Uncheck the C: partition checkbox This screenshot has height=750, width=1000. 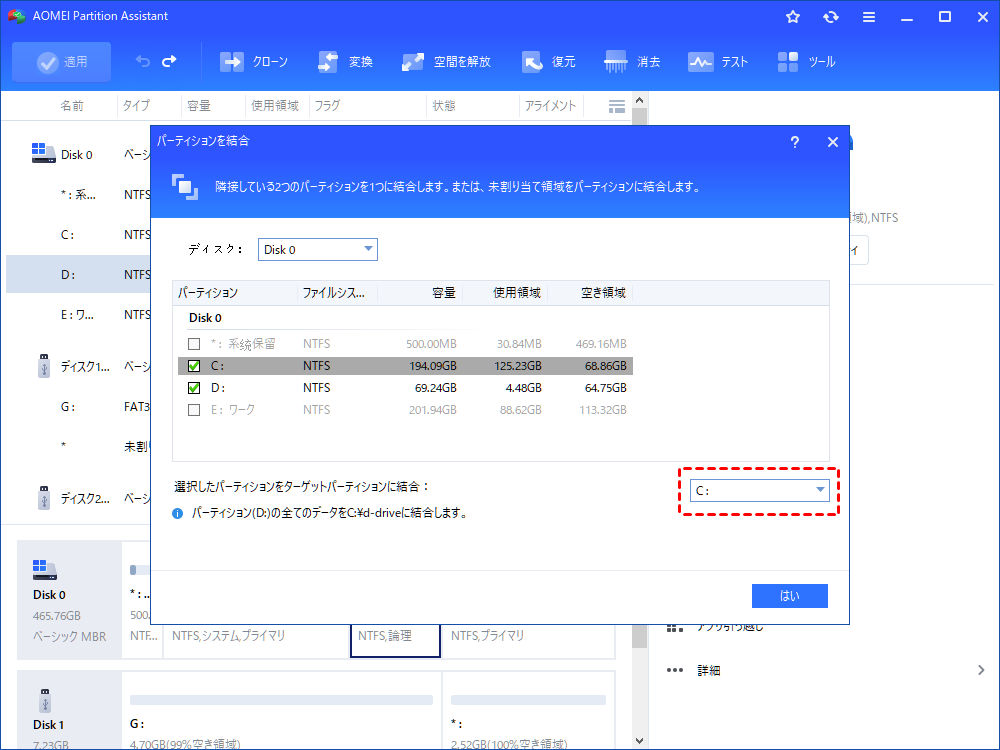click(x=194, y=366)
